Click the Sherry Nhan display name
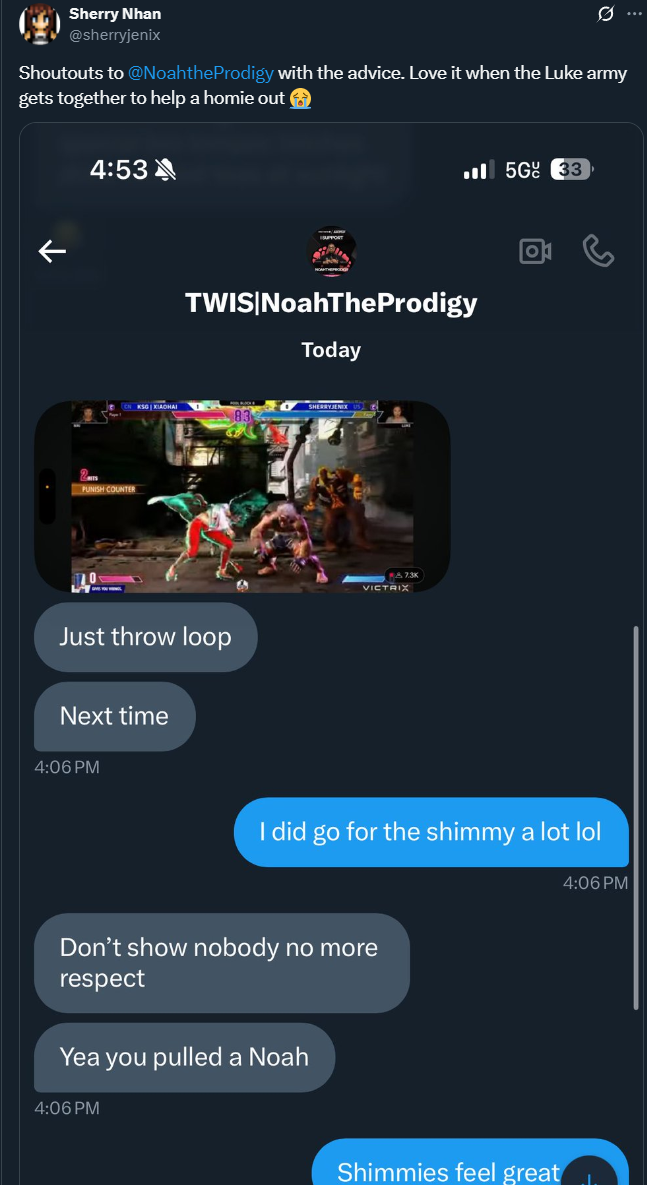 115,14
